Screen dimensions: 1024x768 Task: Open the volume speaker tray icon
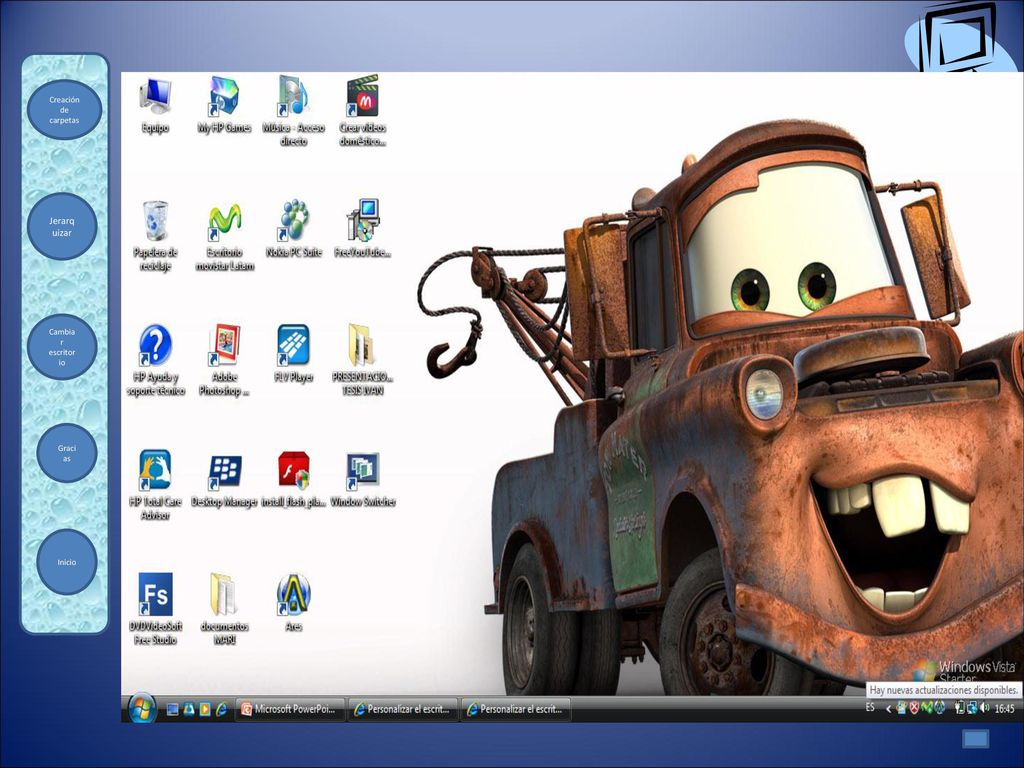tap(984, 707)
